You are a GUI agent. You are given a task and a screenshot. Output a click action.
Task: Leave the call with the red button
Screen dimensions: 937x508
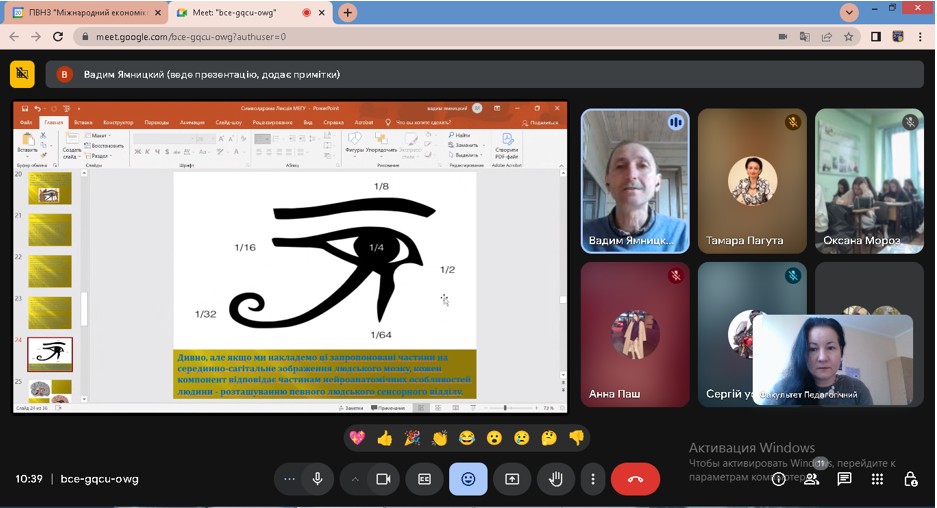point(635,479)
